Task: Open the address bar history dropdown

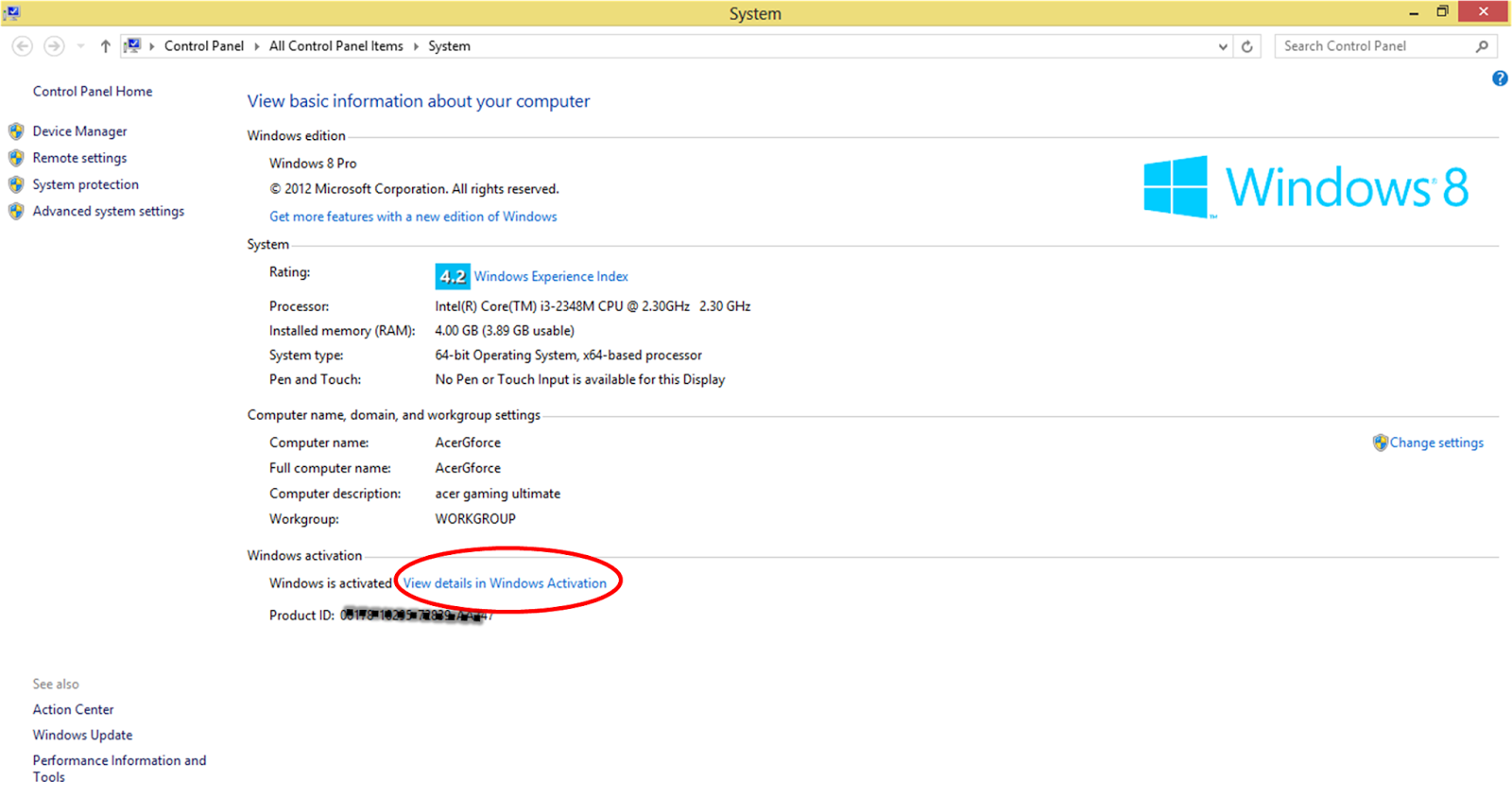Action: point(1223,46)
